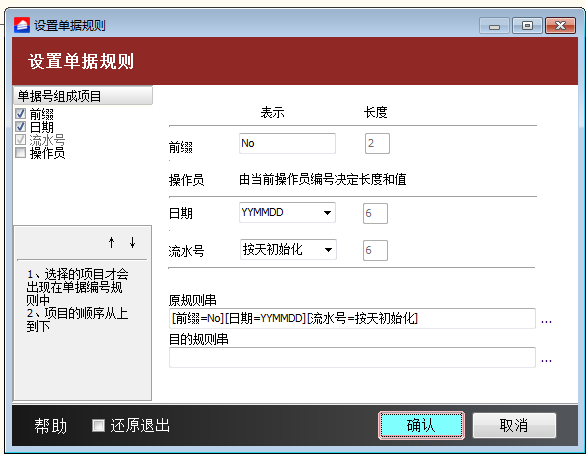Click the greyed 流水号 checkbox
The width and height of the screenshot is (586, 454).
(x=21, y=140)
